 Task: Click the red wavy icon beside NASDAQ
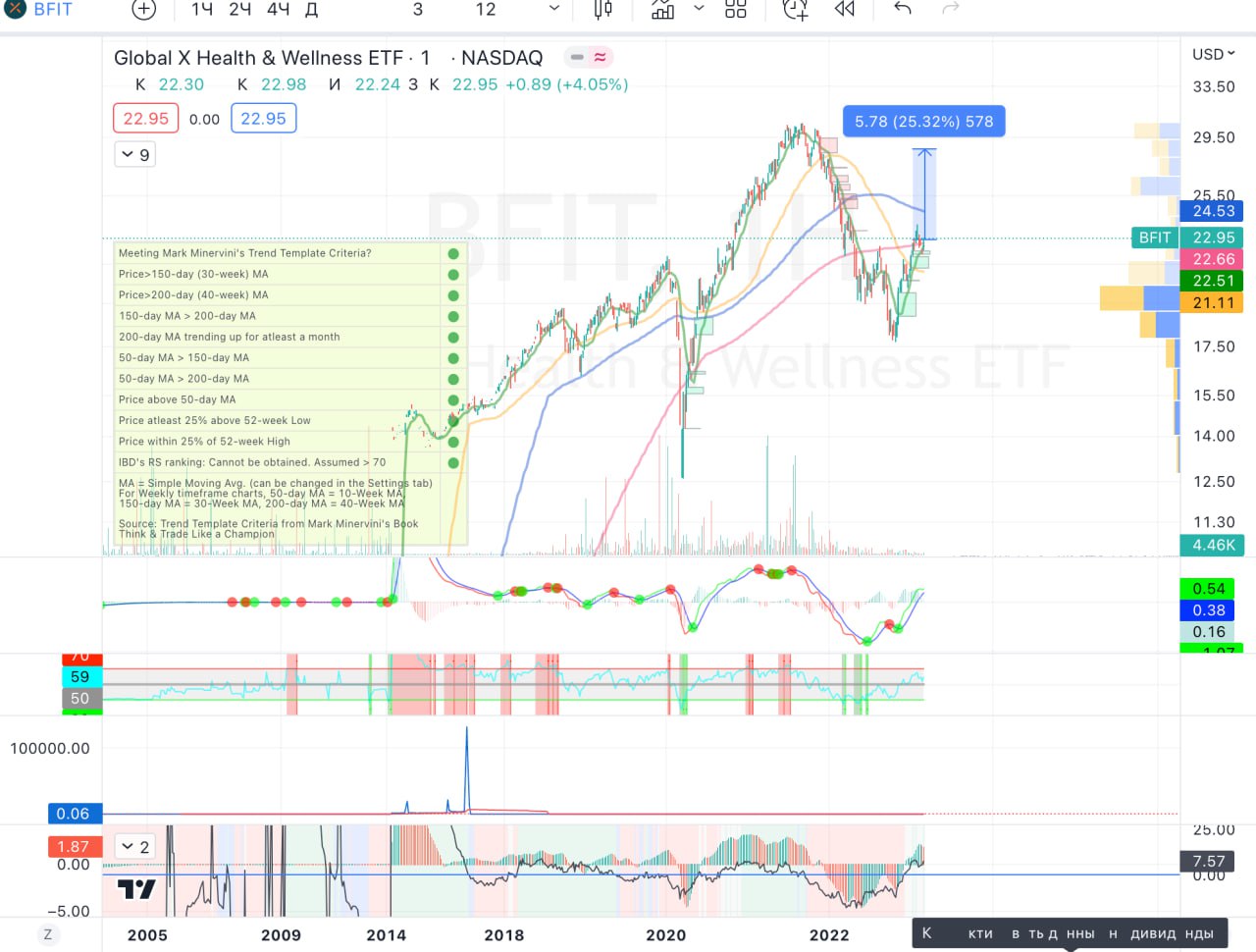(600, 57)
